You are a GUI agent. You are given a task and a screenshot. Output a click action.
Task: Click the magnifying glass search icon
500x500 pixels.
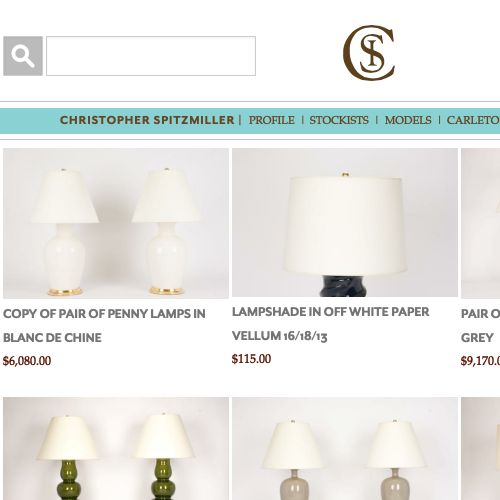pos(23,56)
